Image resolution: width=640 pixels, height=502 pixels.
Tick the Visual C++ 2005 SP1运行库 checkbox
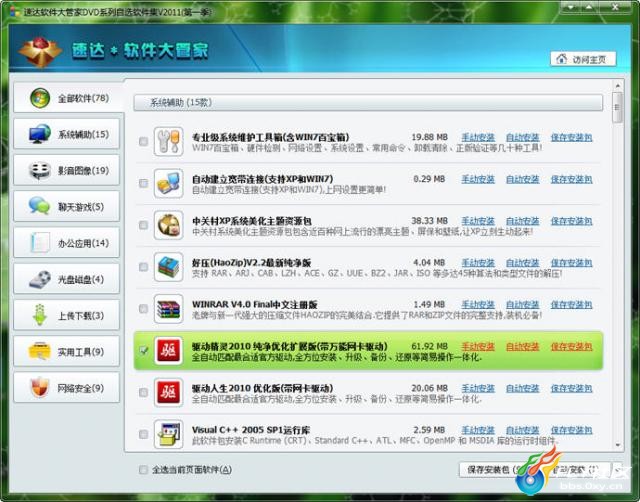pyautogui.click(x=143, y=434)
